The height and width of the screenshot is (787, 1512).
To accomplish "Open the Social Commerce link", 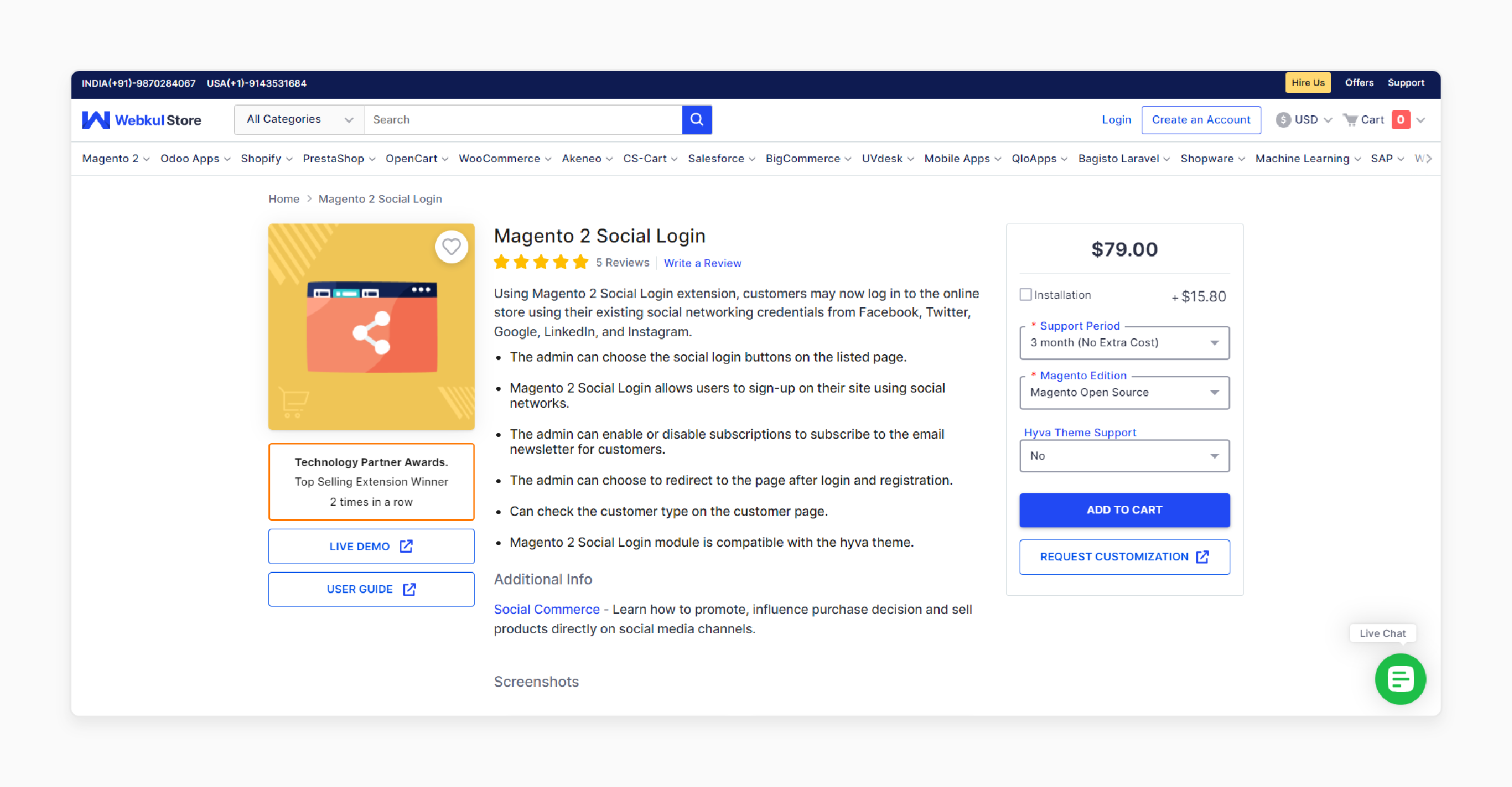I will tap(547, 610).
